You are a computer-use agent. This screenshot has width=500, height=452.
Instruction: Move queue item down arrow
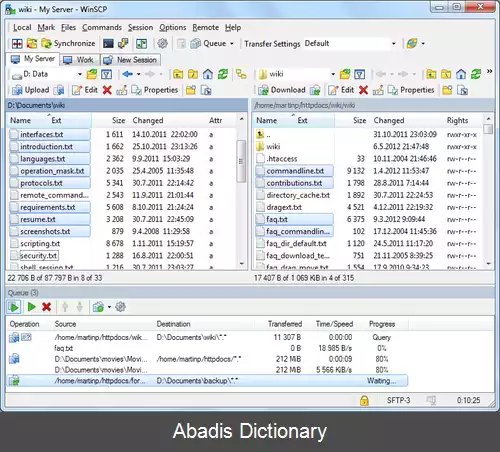[x=80, y=307]
